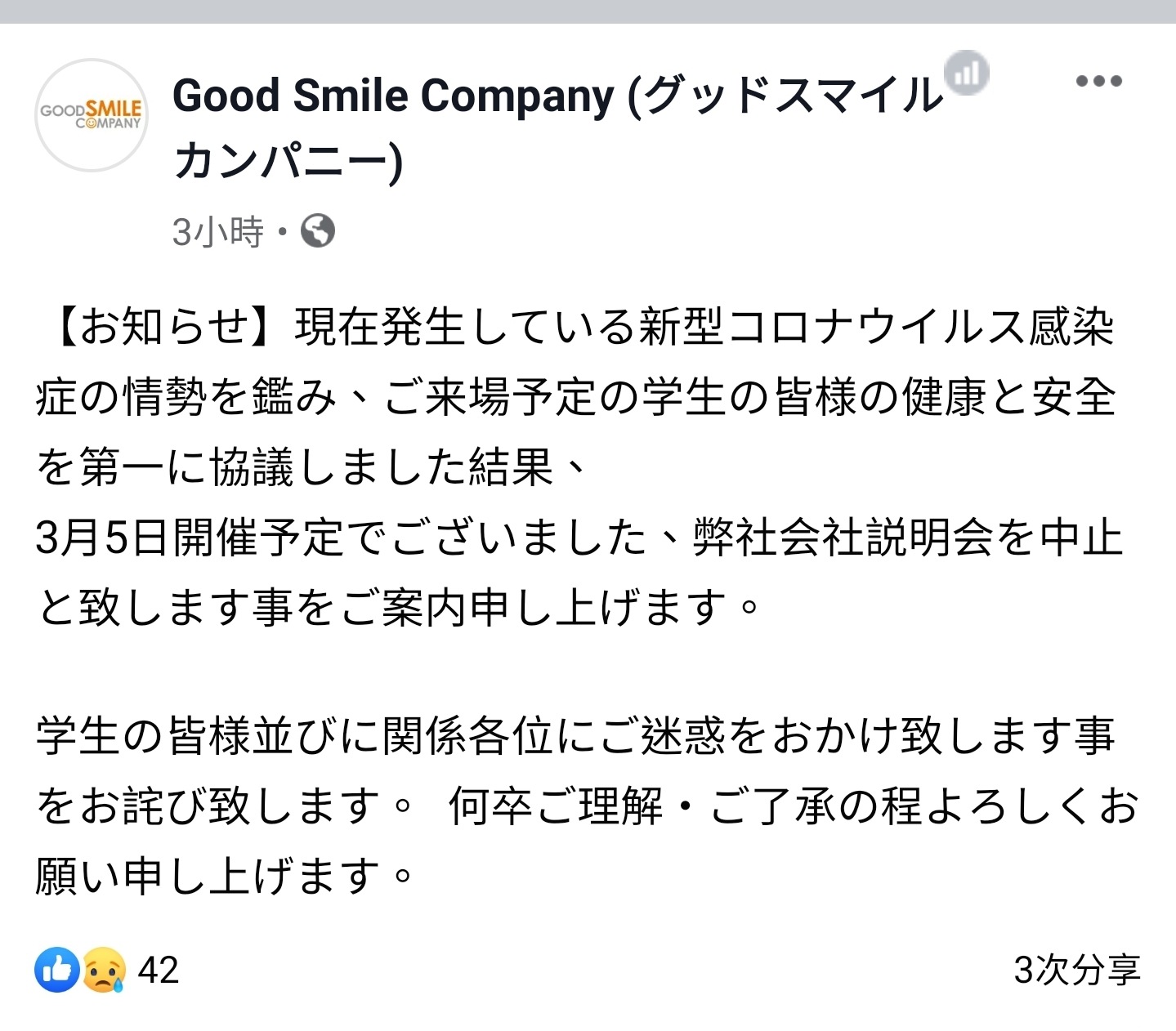Screen dimensions: 1176x1031
Task: Click the blue thumbs-up Like reaction icon
Action: point(57,970)
